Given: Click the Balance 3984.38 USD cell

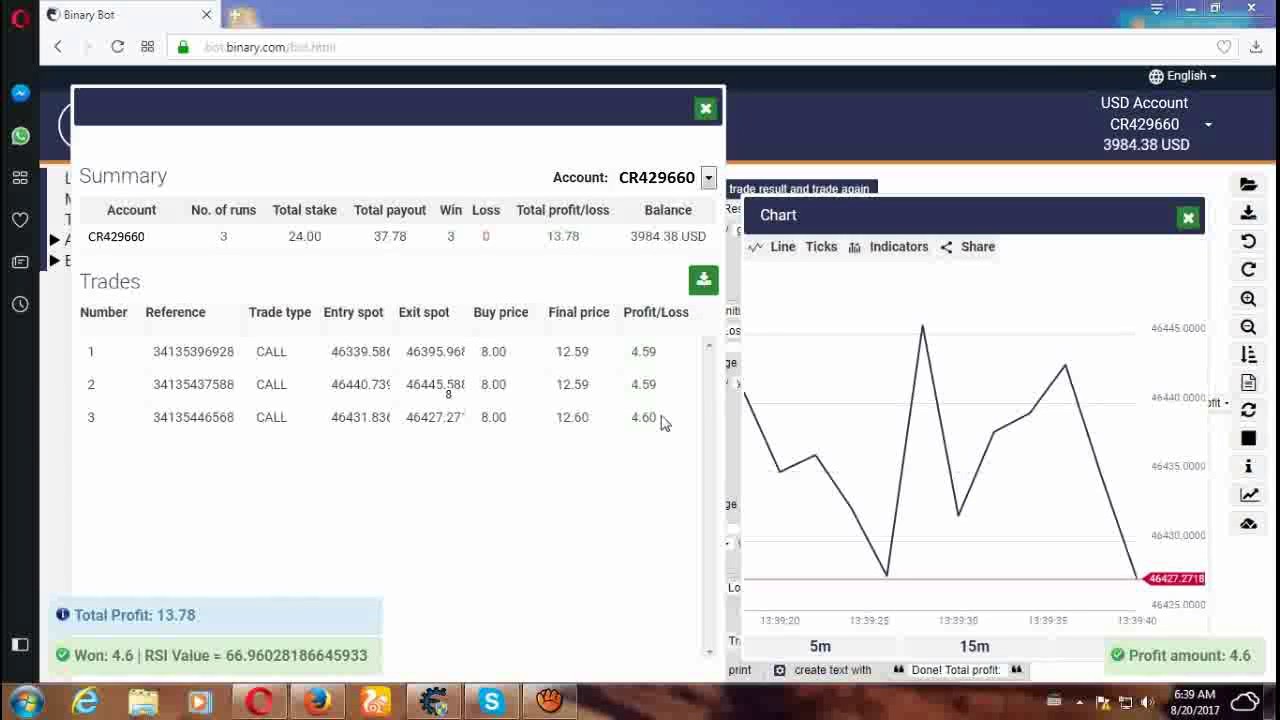Looking at the screenshot, I should 668,236.
